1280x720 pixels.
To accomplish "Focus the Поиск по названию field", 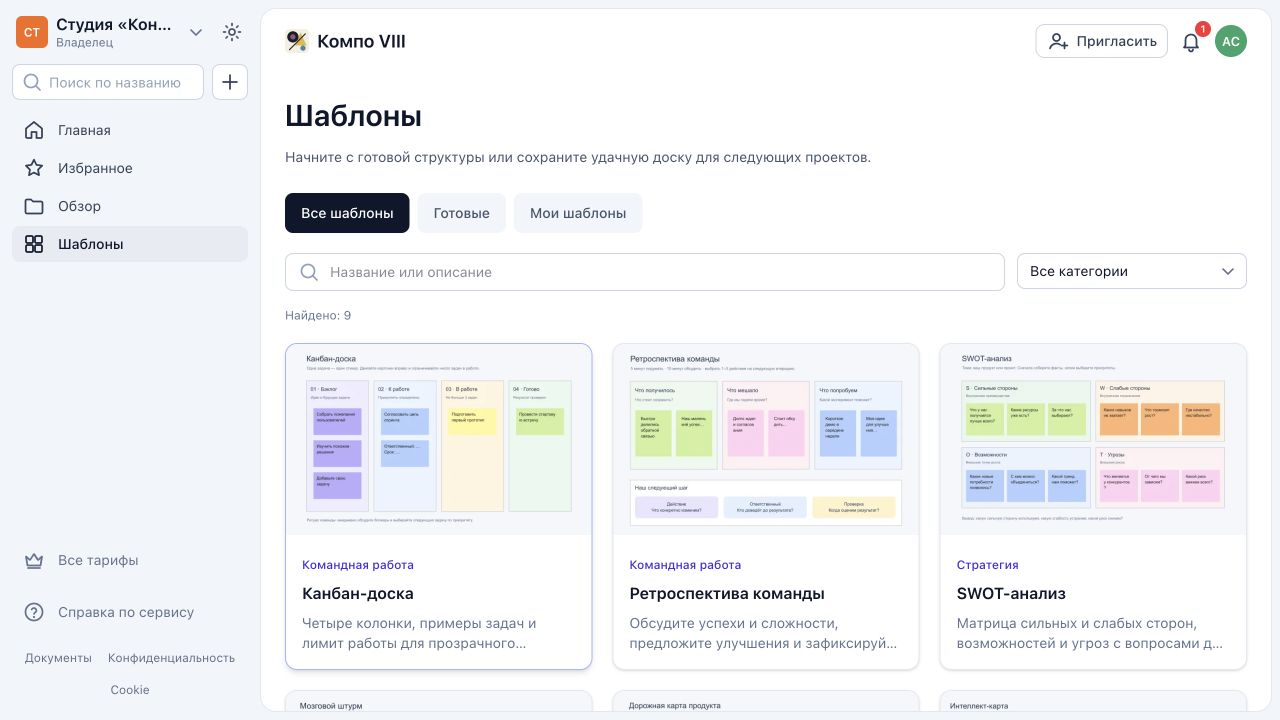I will 108,82.
